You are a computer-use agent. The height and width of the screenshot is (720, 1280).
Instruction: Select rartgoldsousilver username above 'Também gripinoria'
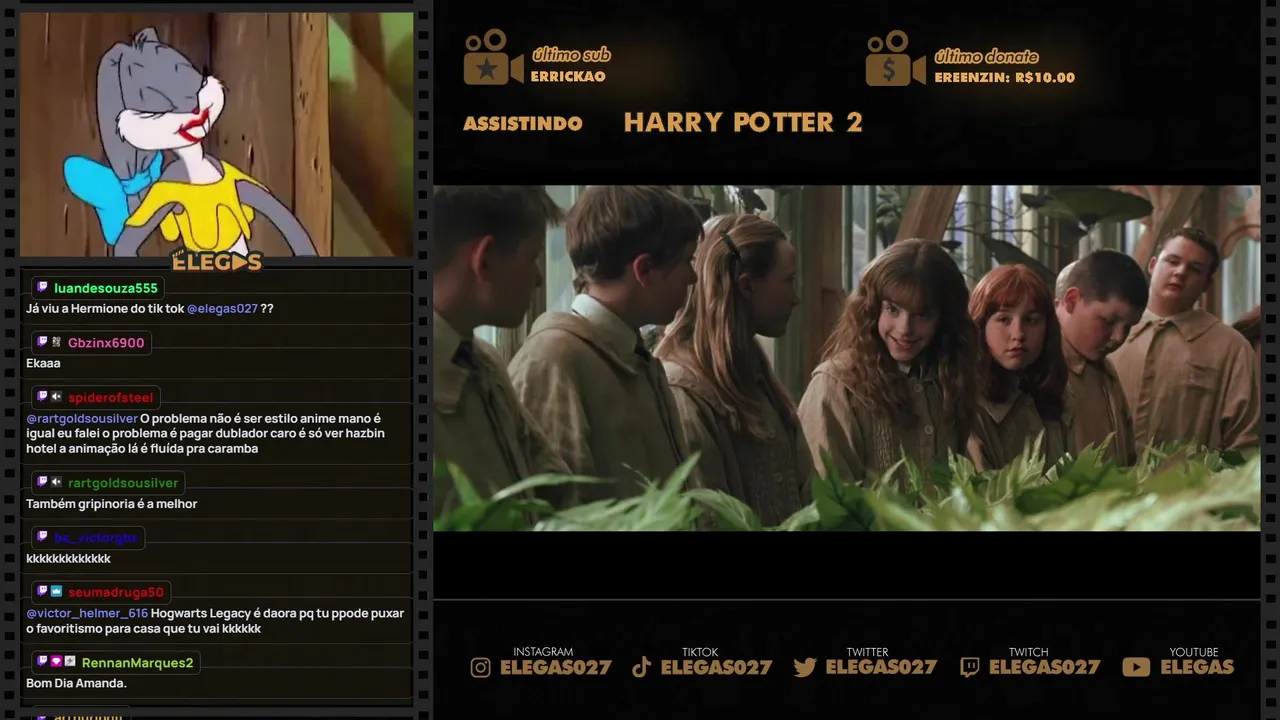(x=123, y=483)
